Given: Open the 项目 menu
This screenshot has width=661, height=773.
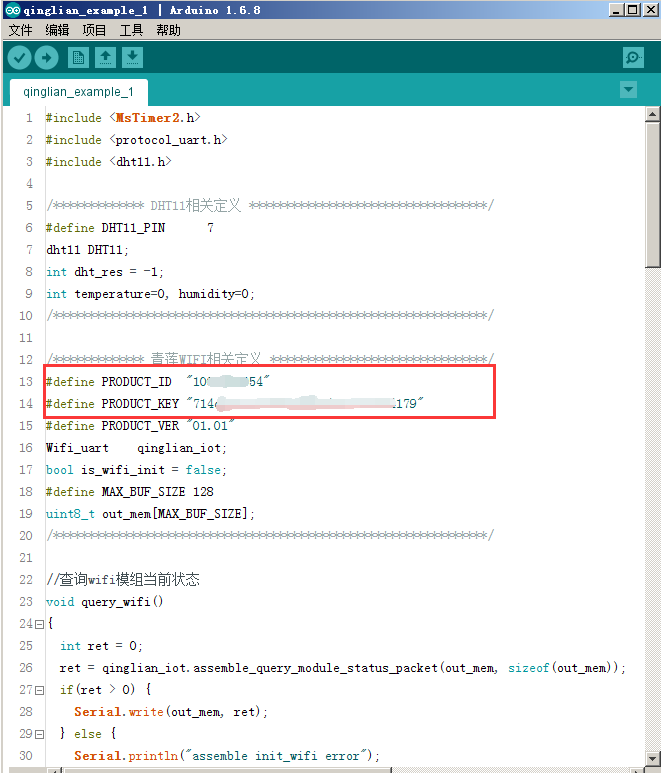Looking at the screenshot, I should [94, 30].
